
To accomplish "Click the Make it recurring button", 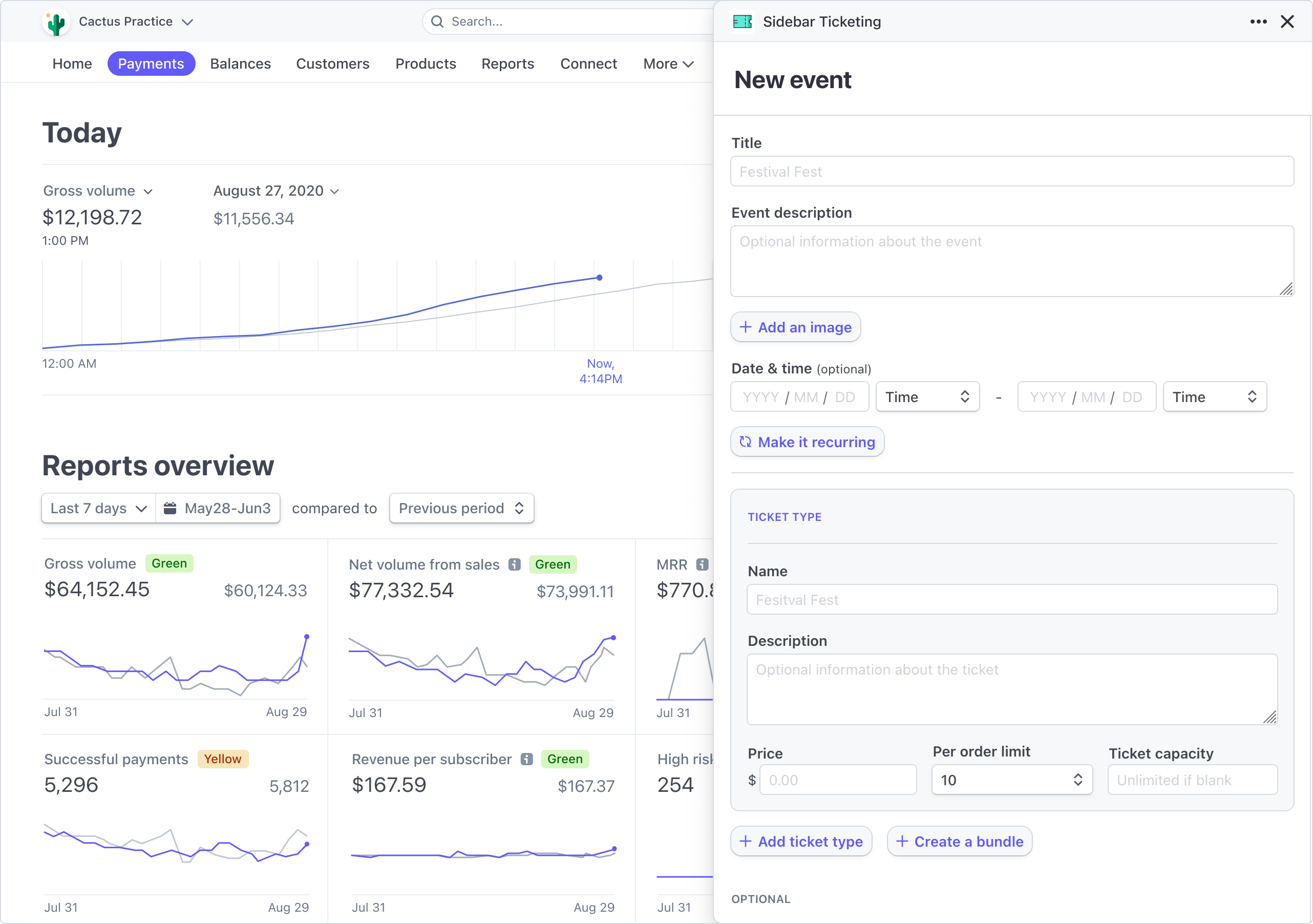I will tap(807, 442).
